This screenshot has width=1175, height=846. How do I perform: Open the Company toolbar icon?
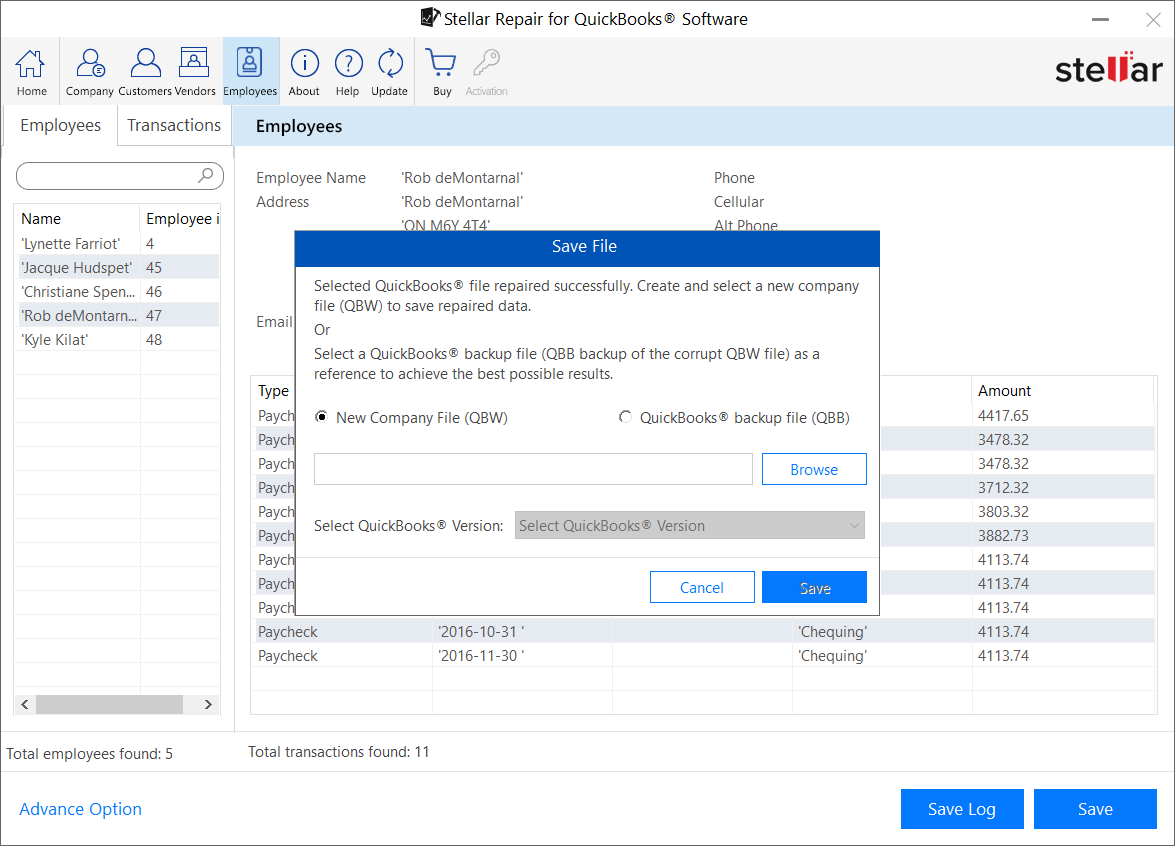tap(90, 72)
